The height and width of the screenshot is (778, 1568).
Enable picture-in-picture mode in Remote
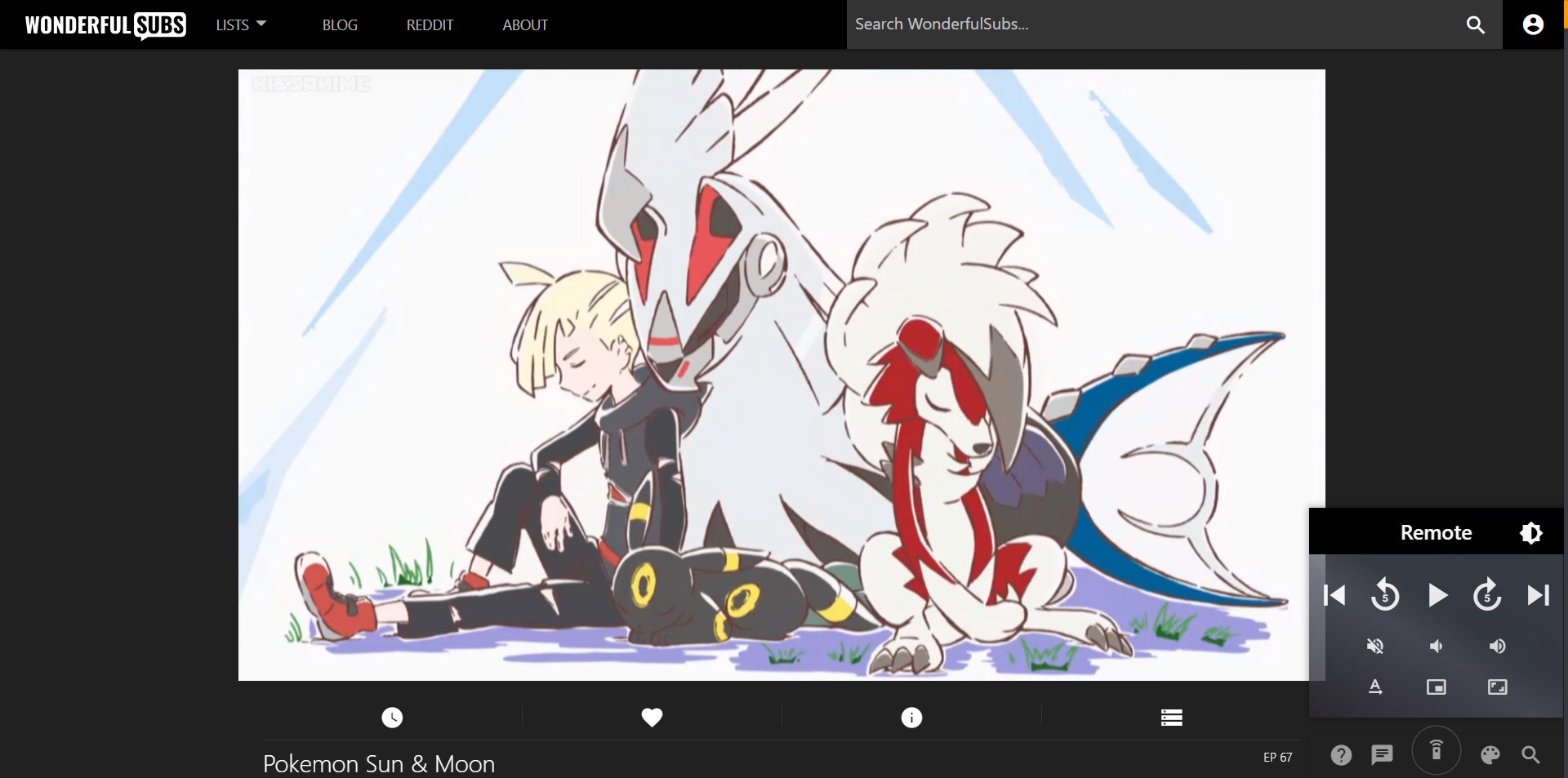[1436, 687]
